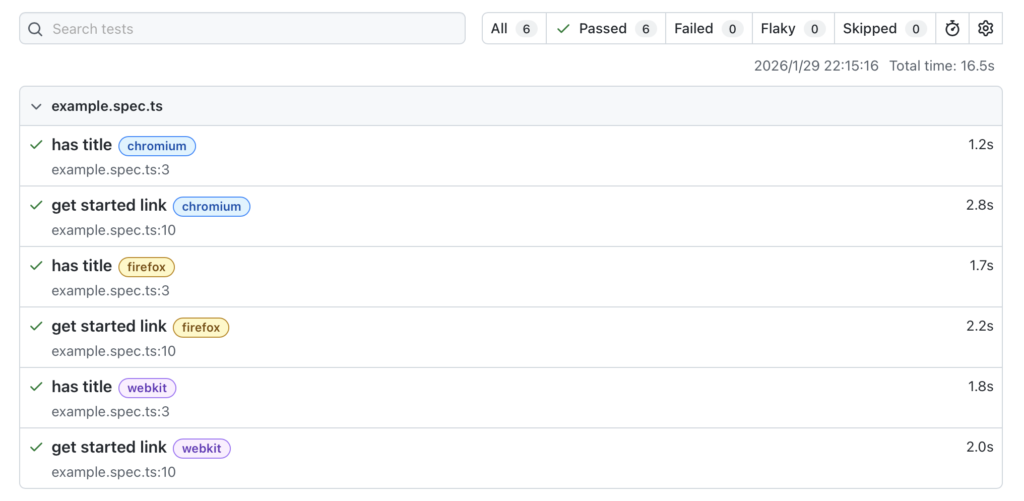Select the Flaky tests filter
The image size is (1024, 501).
[791, 29]
